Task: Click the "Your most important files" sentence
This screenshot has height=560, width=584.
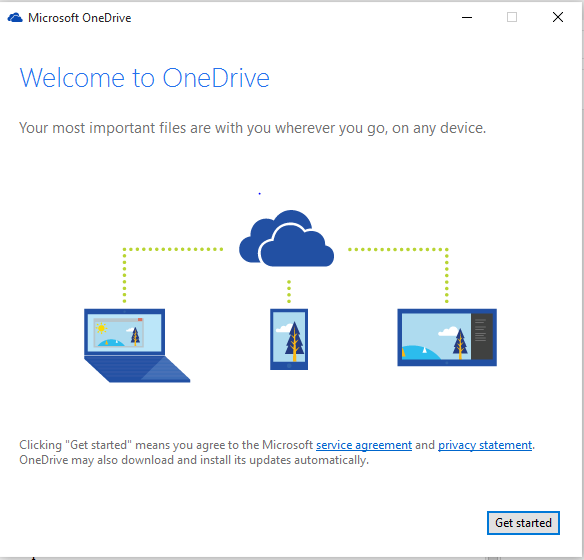Action: 253,128
